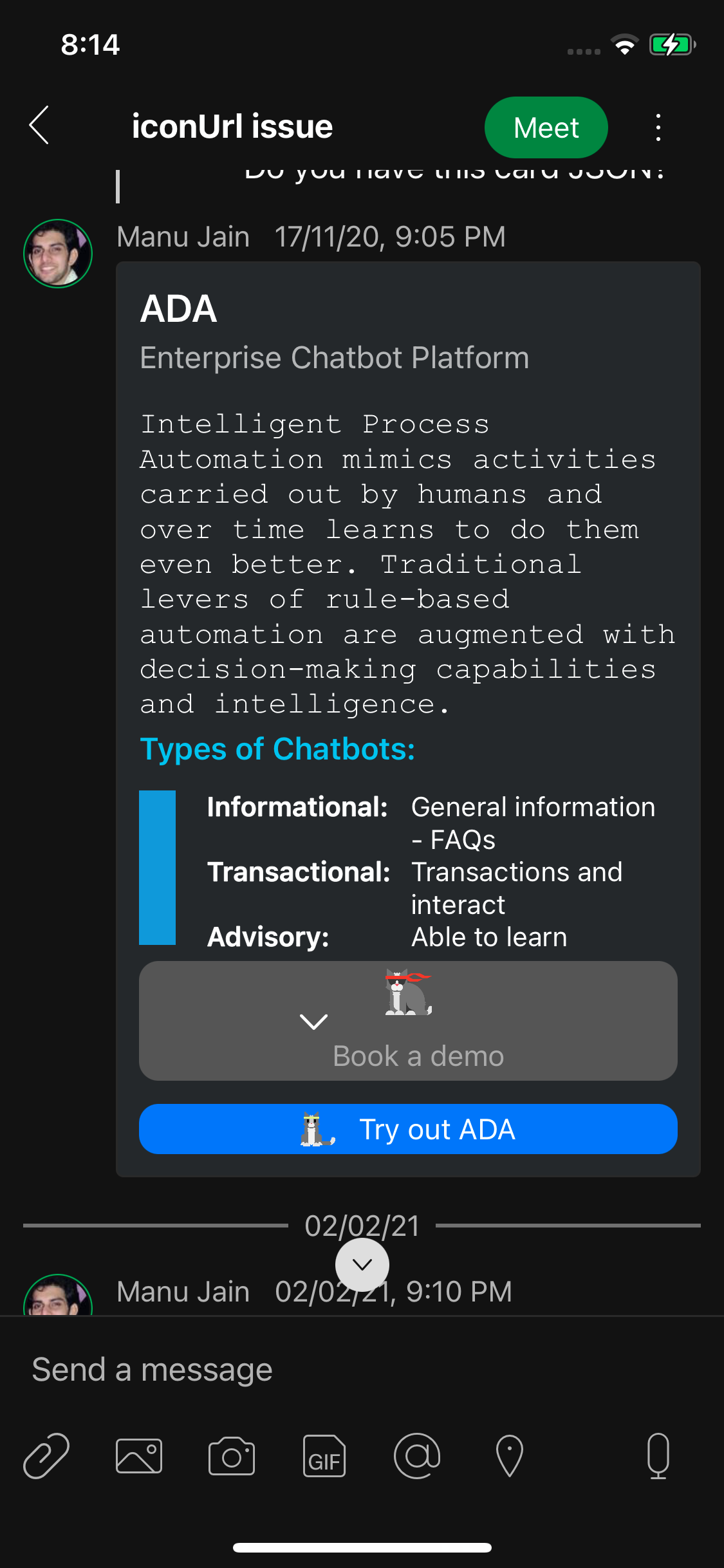Tap the iconUrl issue conversation title
The image size is (724, 1568).
coord(232,126)
